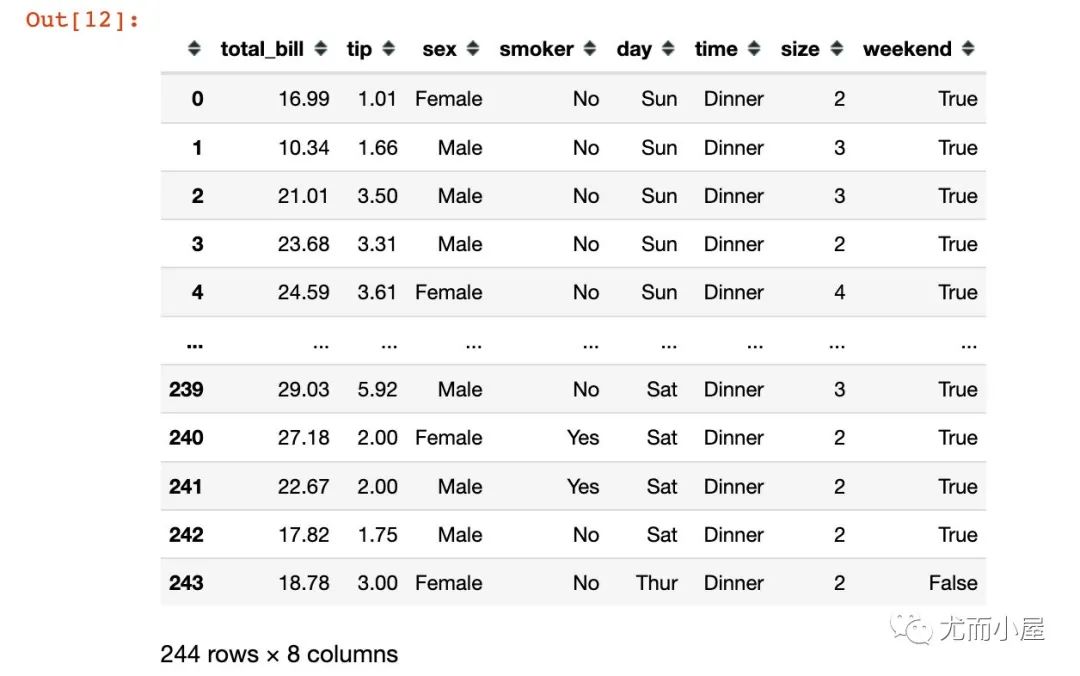This screenshot has height=676, width=1080.
Task: Click the 244 rows × 8 columns summary
Action: [279, 654]
